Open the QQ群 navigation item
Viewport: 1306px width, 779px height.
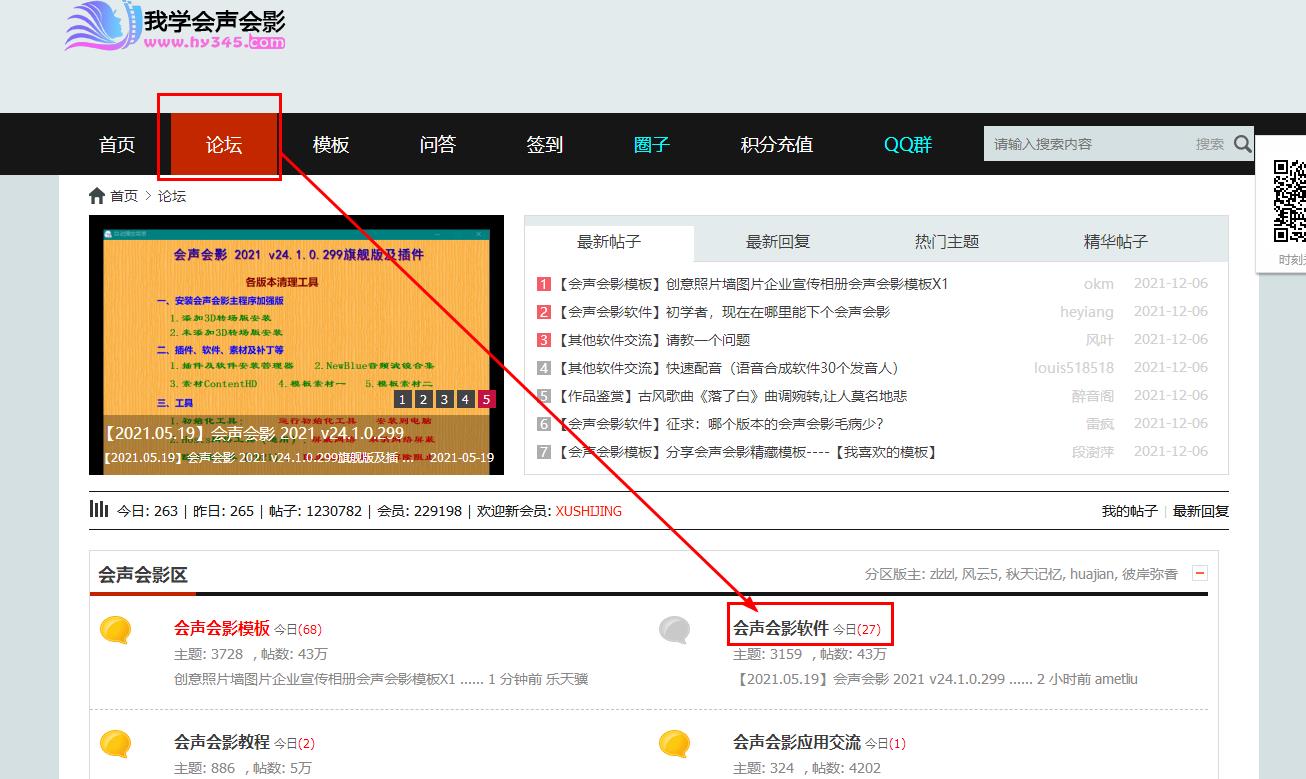(908, 144)
